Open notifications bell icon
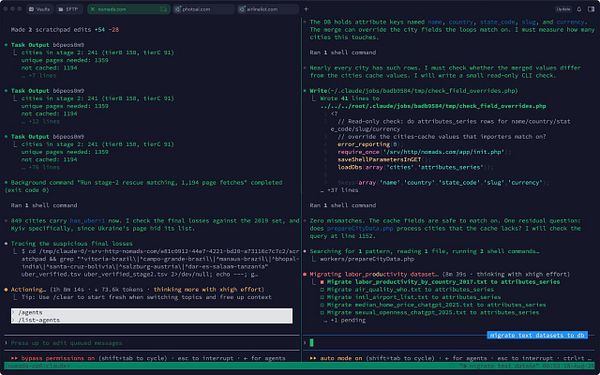This screenshot has height=375, width=600. click(579, 9)
